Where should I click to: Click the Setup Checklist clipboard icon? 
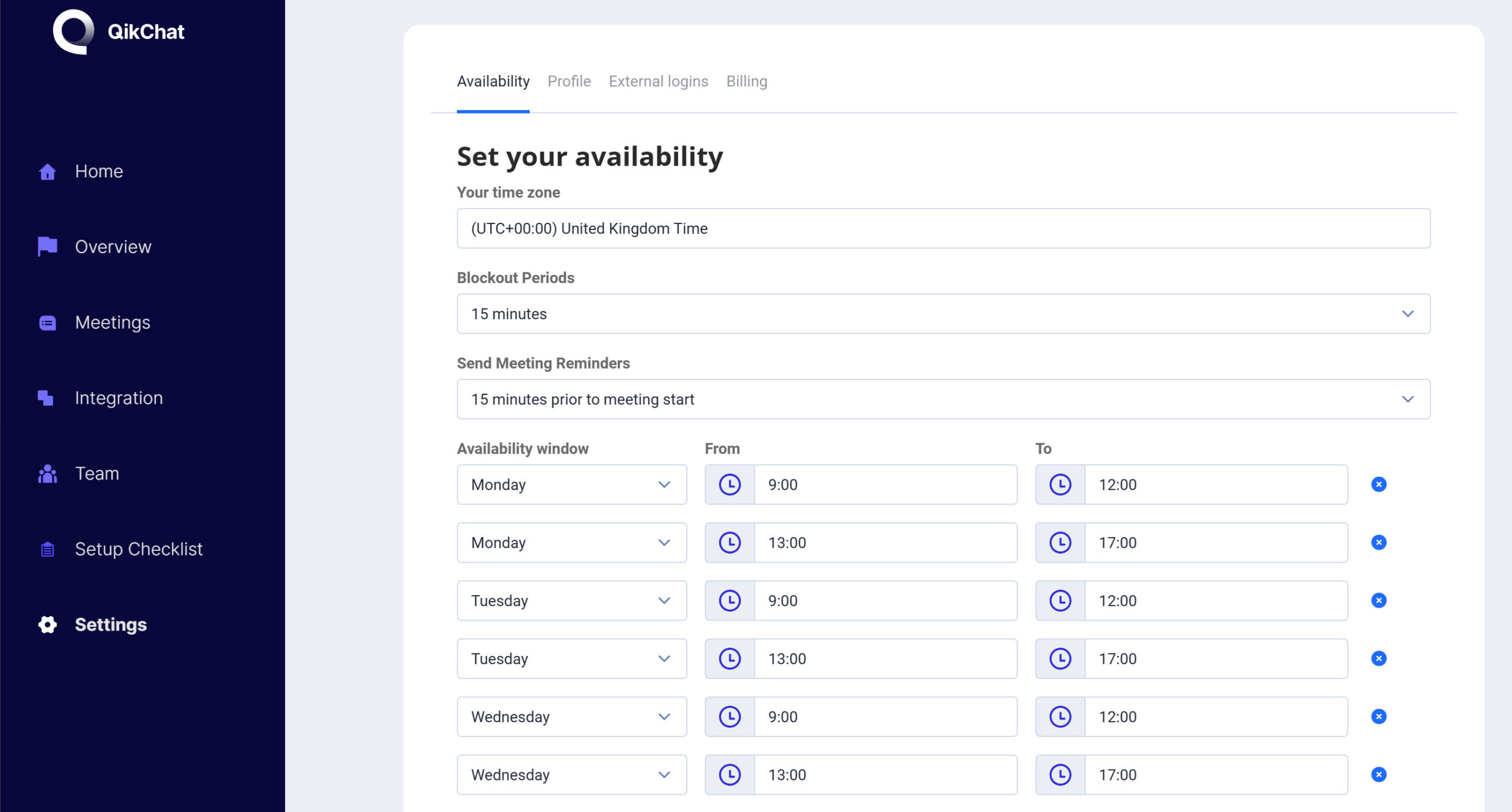[x=47, y=549]
